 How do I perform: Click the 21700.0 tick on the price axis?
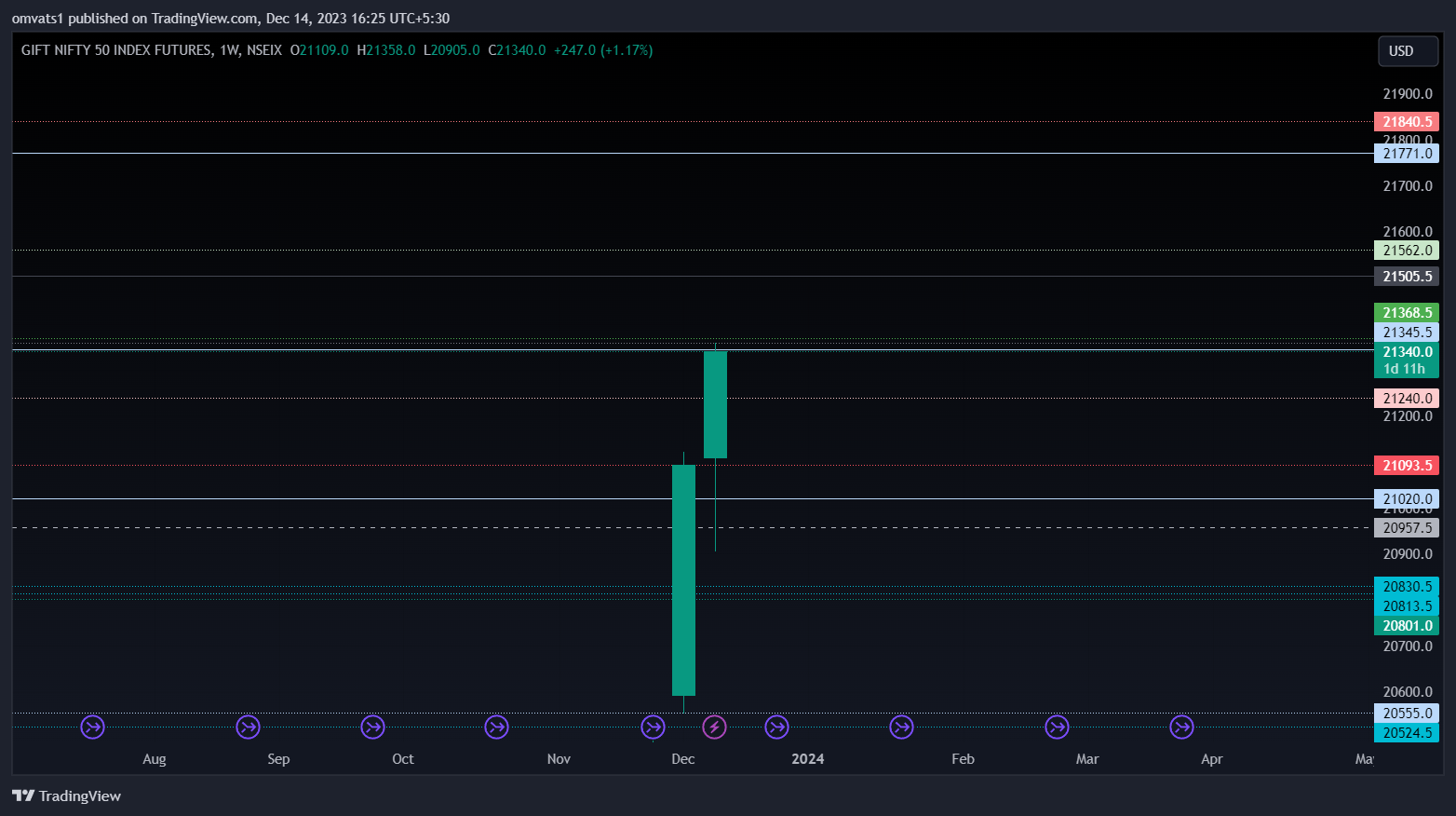(x=1408, y=186)
